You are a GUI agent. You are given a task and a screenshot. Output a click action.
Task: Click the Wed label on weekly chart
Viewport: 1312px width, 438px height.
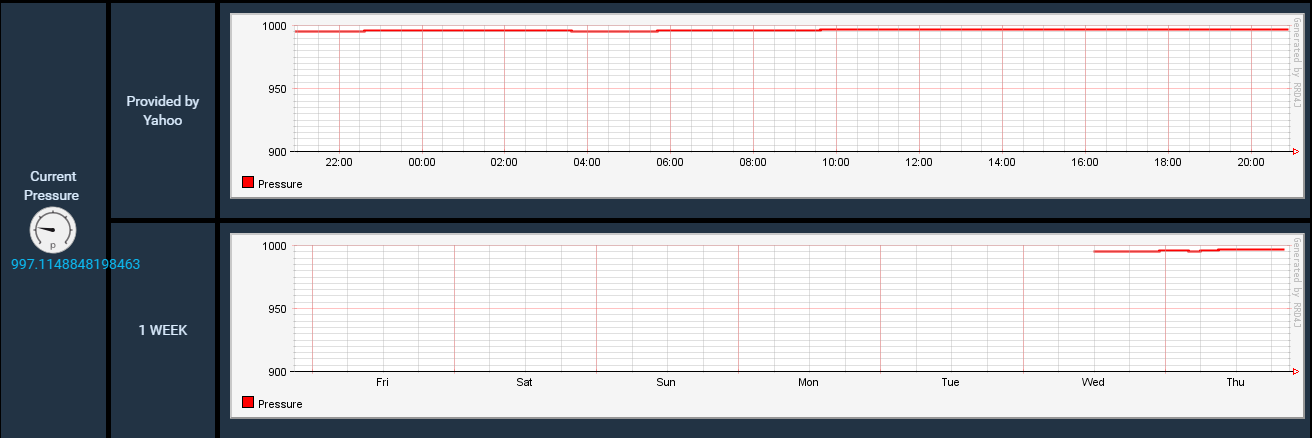[1092, 382]
